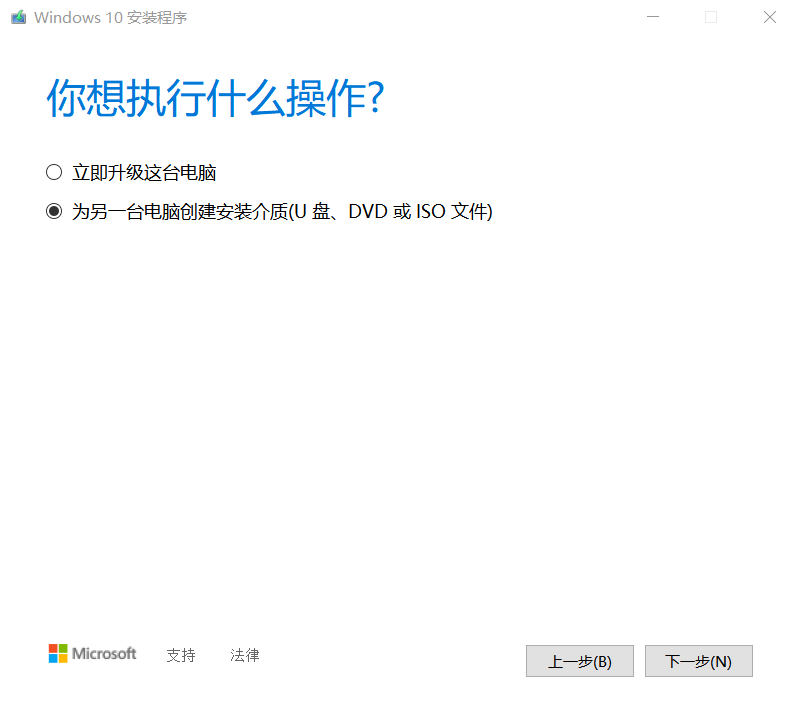Continue with 下一步(N) button
This screenshot has height=709, width=800.
[699, 661]
